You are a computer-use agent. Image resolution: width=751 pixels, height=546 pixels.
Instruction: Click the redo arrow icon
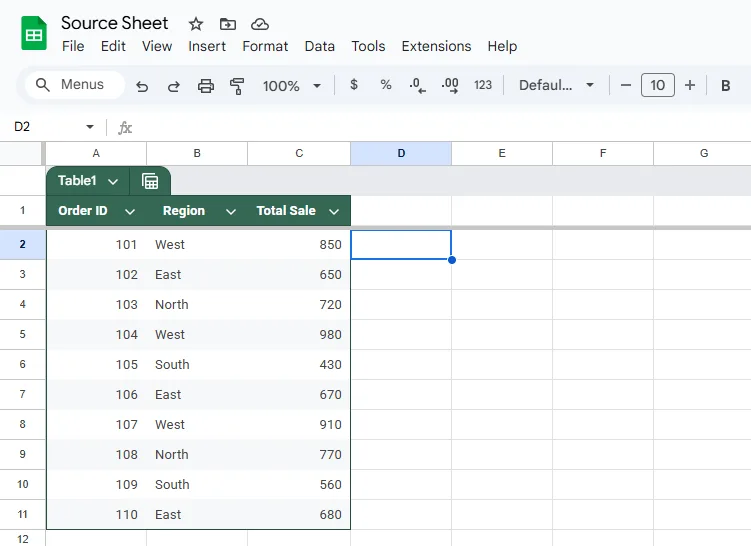pos(173,86)
